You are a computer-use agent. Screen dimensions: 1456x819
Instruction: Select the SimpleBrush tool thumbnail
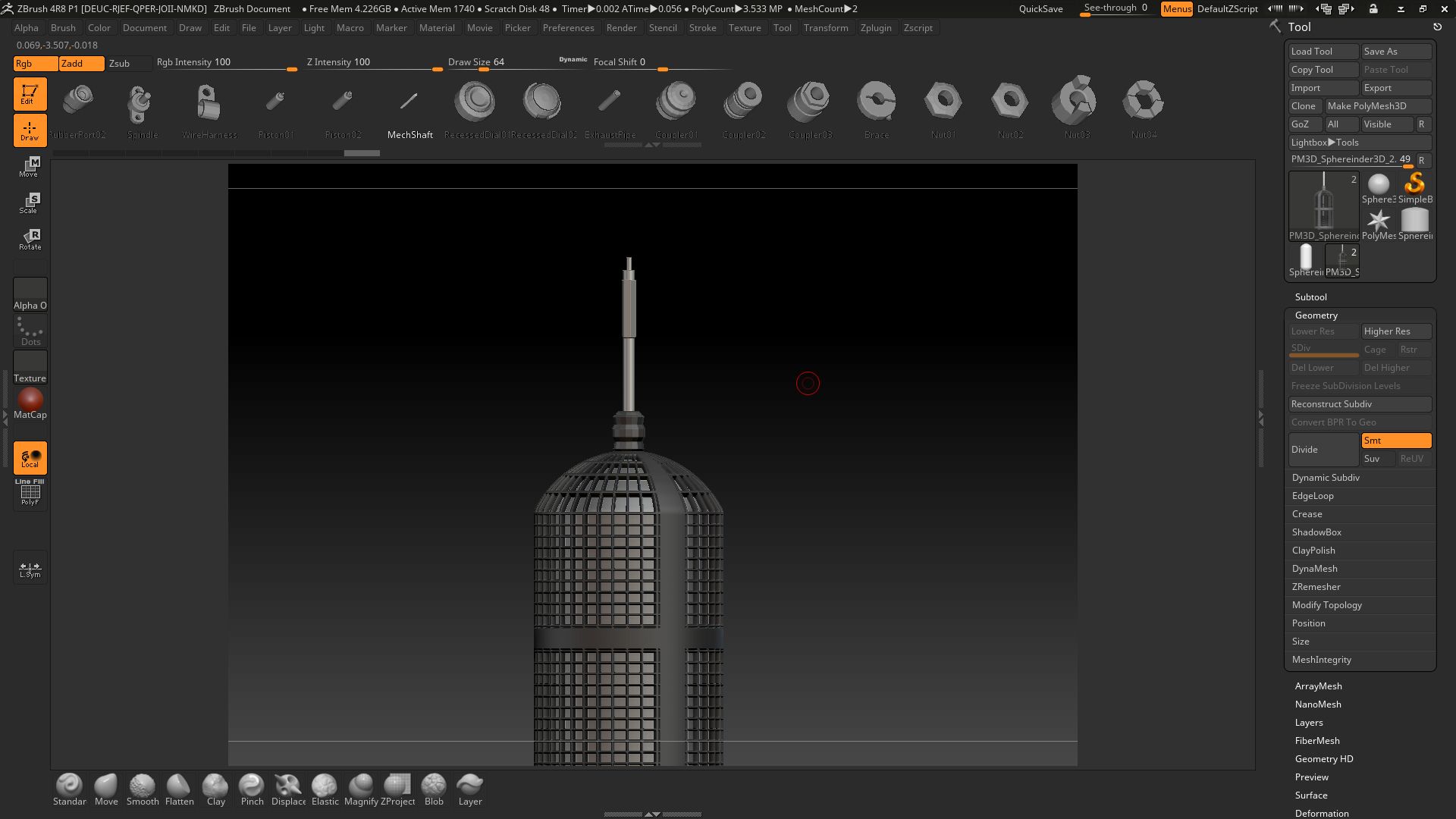1415,188
